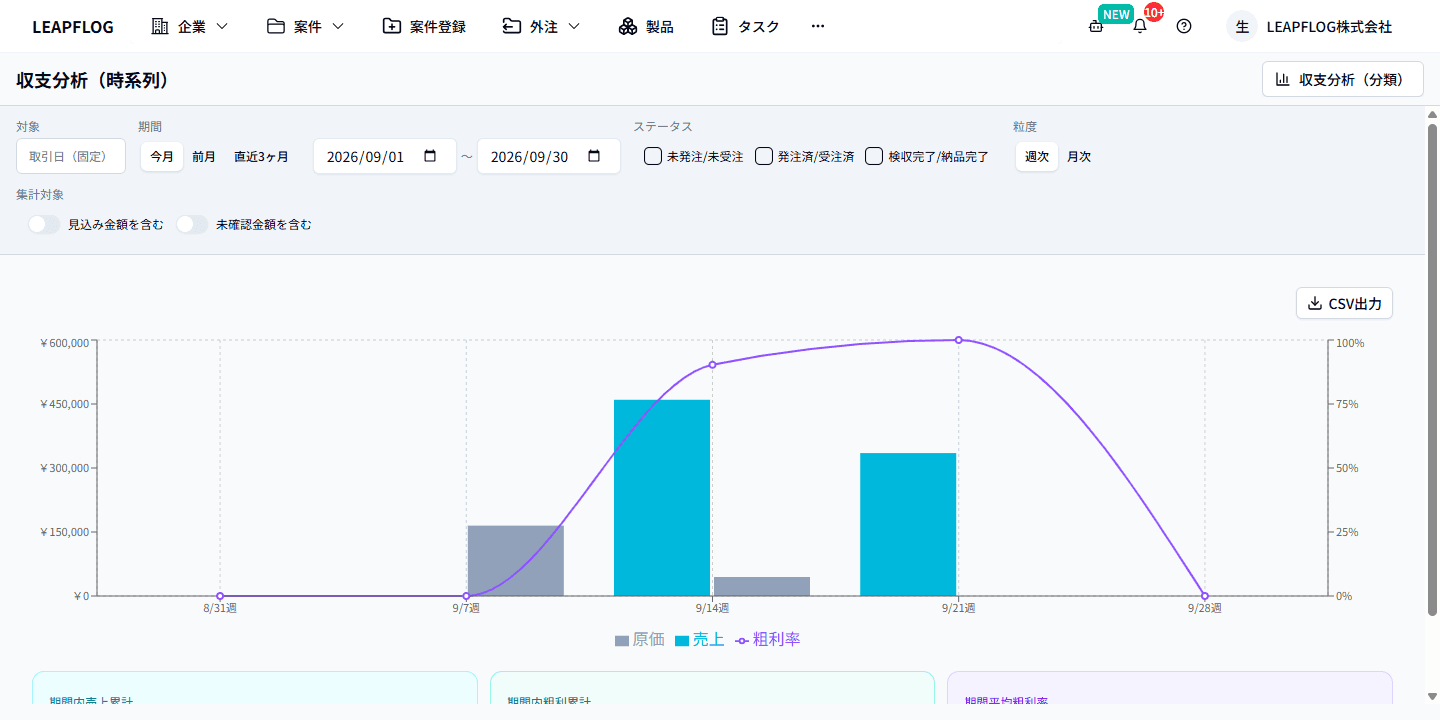Screen dimensions: 1440x720
Task: Expand the 企業 dropdown menu
Action: pyautogui.click(x=190, y=27)
